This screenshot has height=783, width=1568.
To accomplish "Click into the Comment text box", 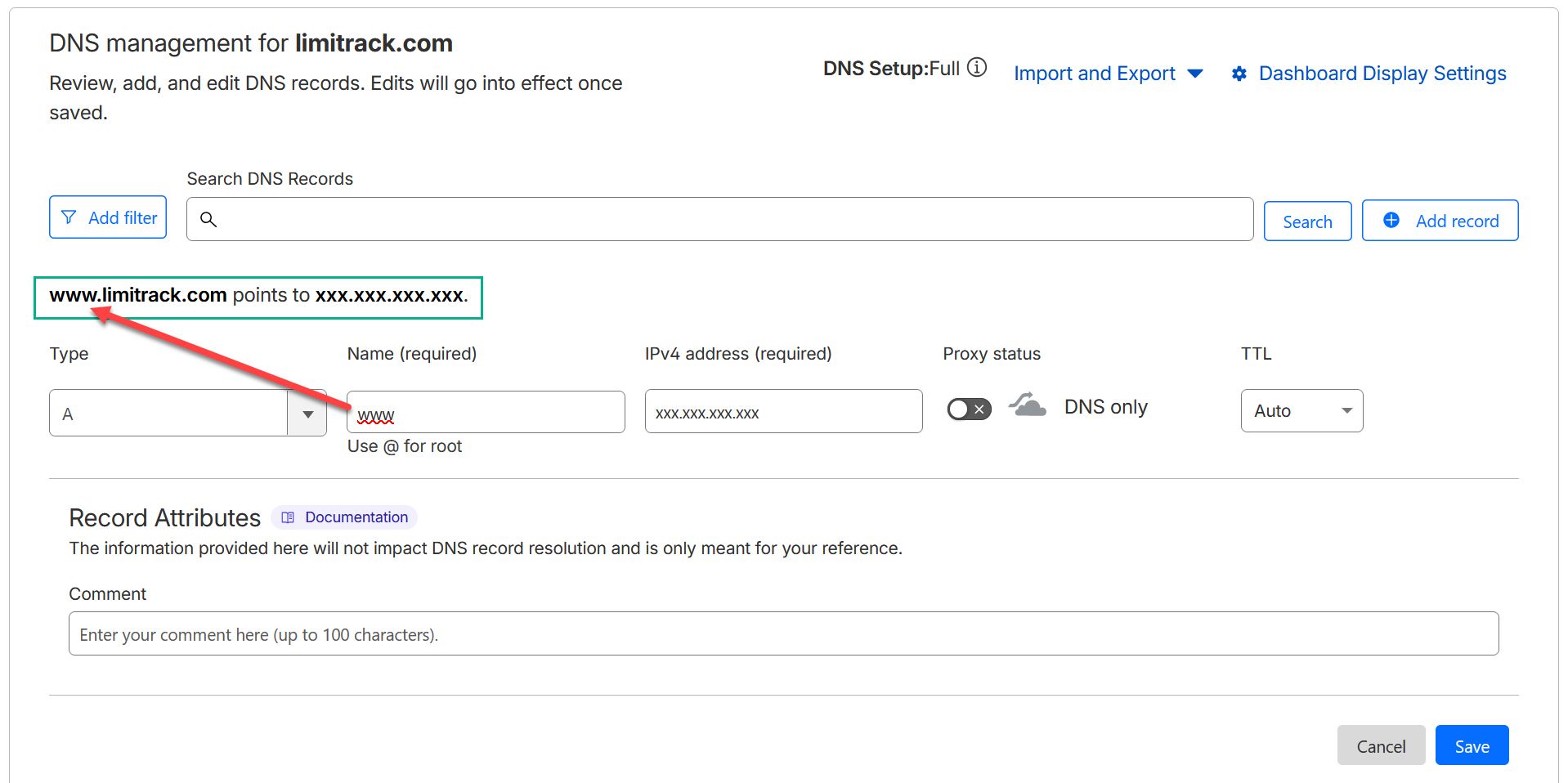I will tap(783, 634).
